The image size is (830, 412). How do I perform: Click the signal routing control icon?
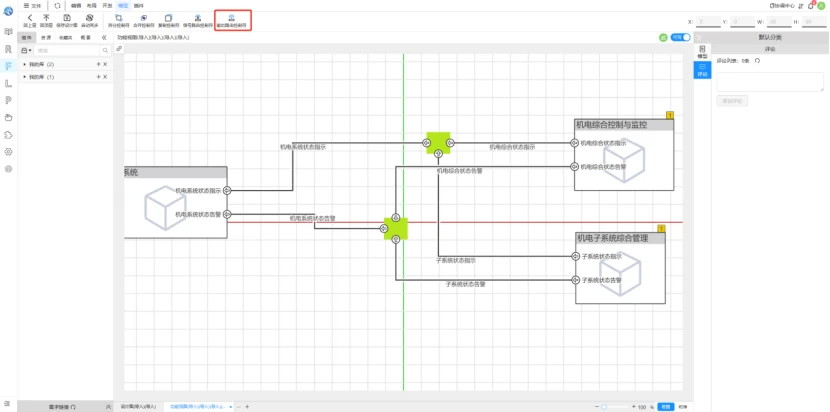pos(197,18)
